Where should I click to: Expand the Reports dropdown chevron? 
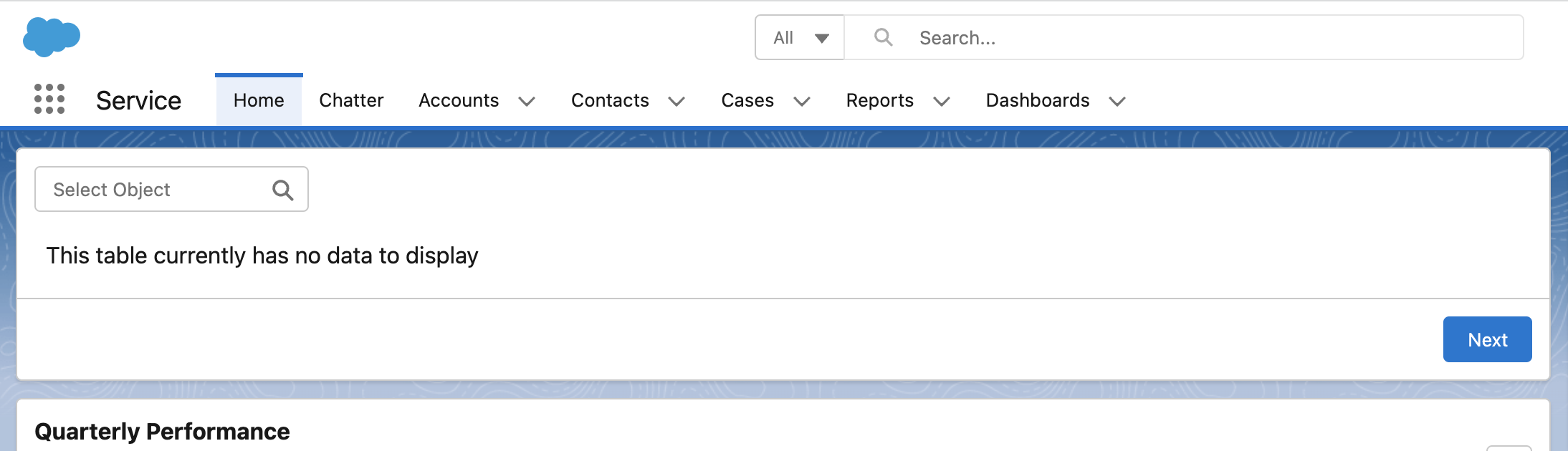pyautogui.click(x=942, y=101)
